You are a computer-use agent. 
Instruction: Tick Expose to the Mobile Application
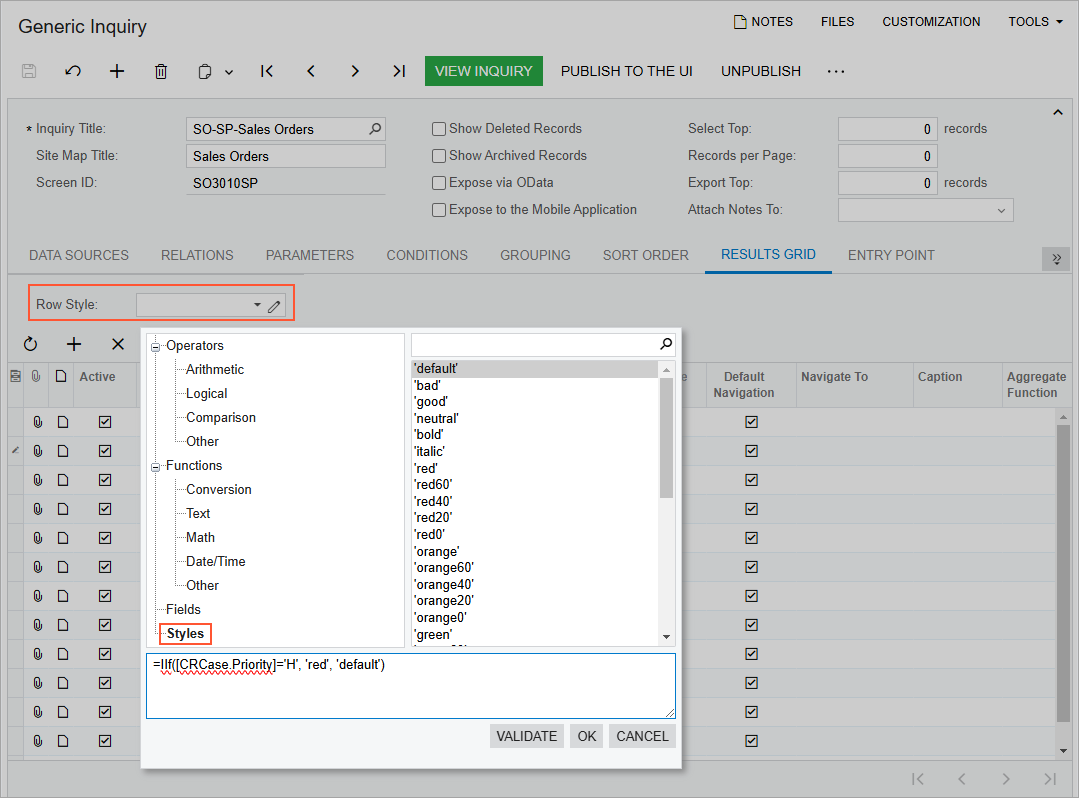pyautogui.click(x=439, y=210)
